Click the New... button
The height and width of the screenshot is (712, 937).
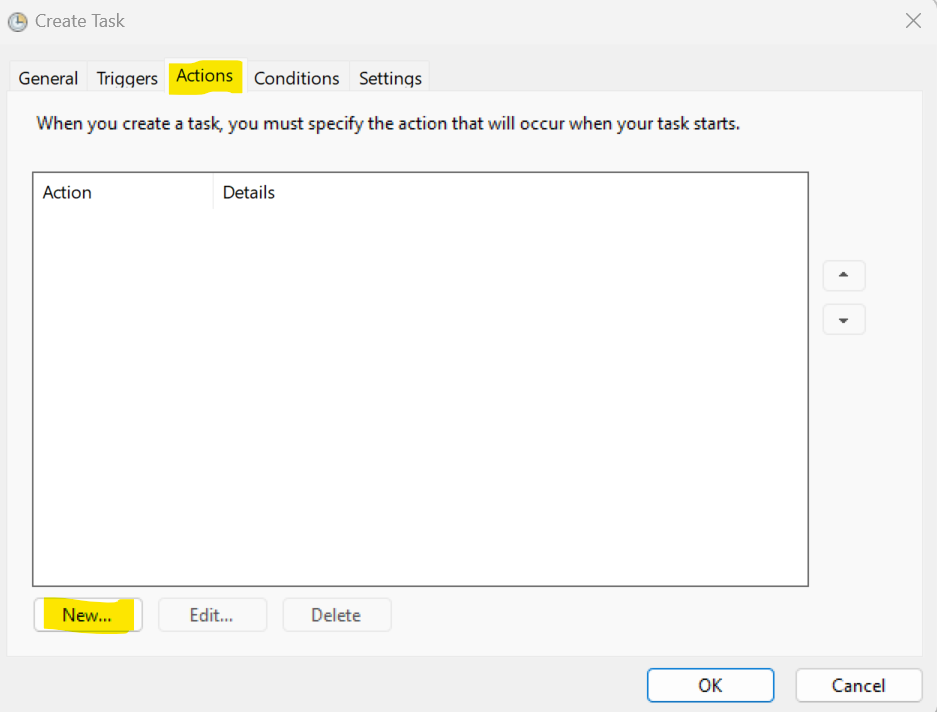[x=87, y=615]
